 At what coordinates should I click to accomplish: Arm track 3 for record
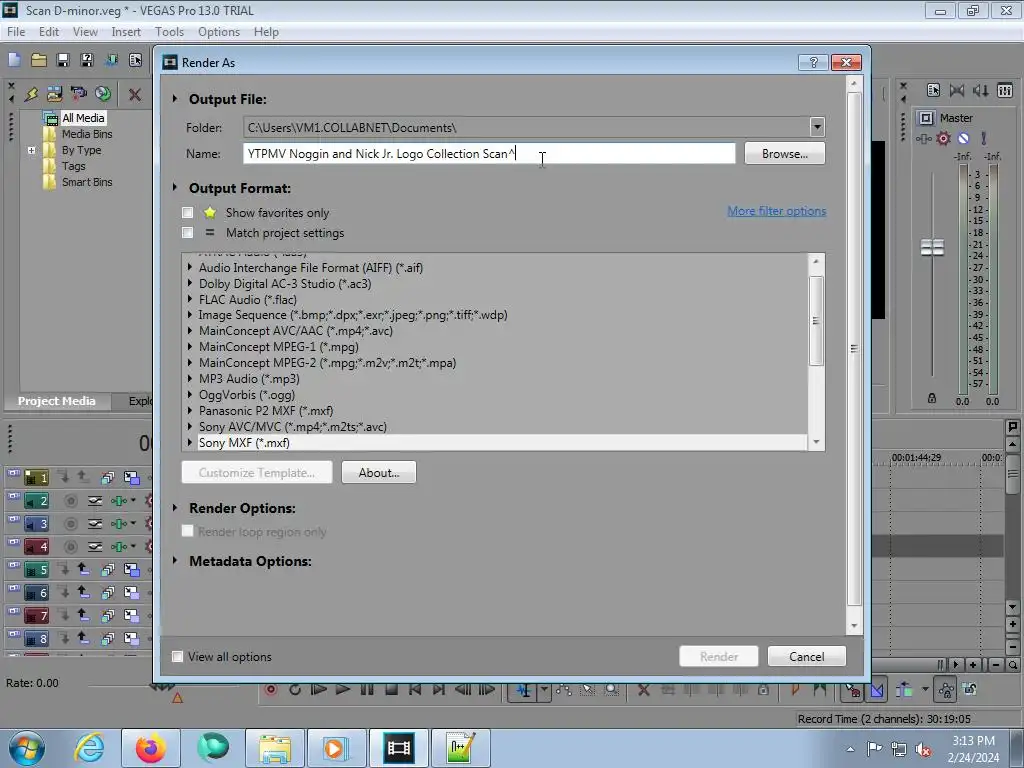click(71, 524)
